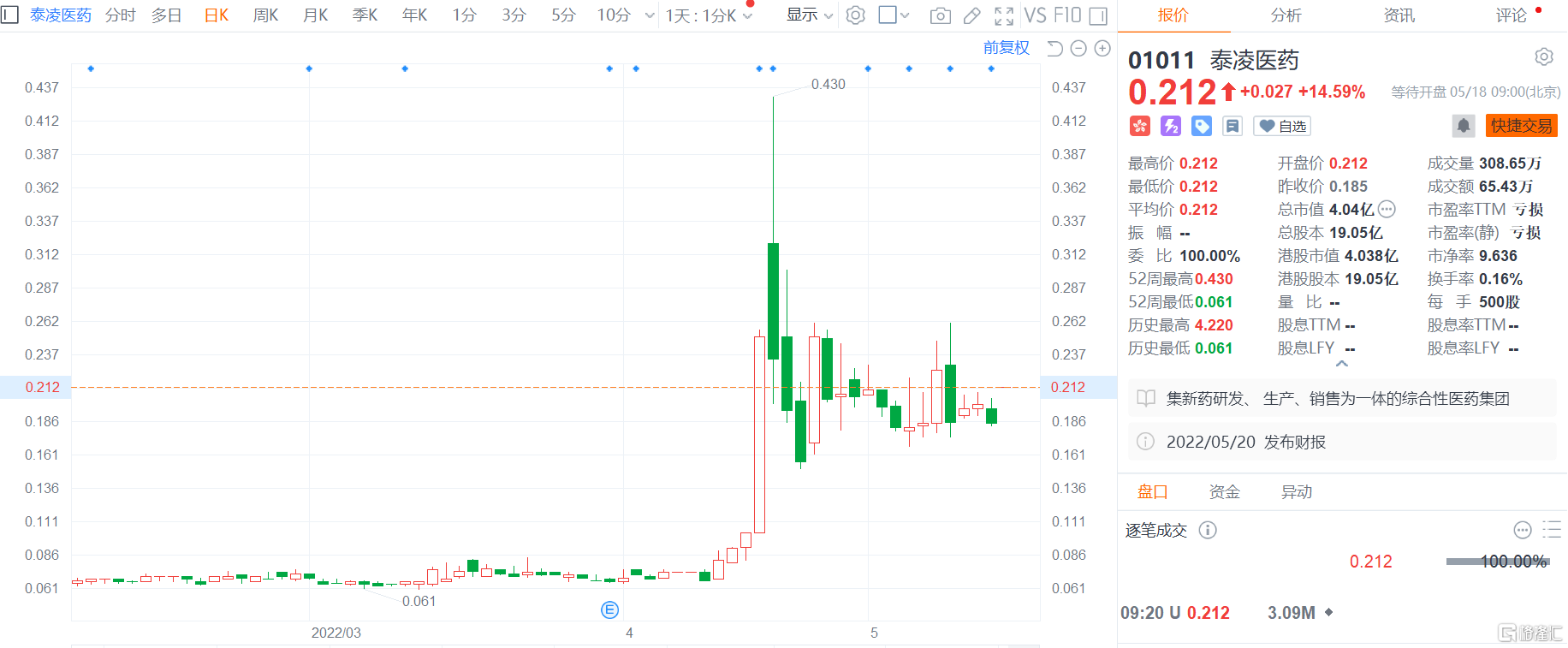
Task: Switch to 资金 capital flow tab
Action: pyautogui.click(x=1224, y=492)
